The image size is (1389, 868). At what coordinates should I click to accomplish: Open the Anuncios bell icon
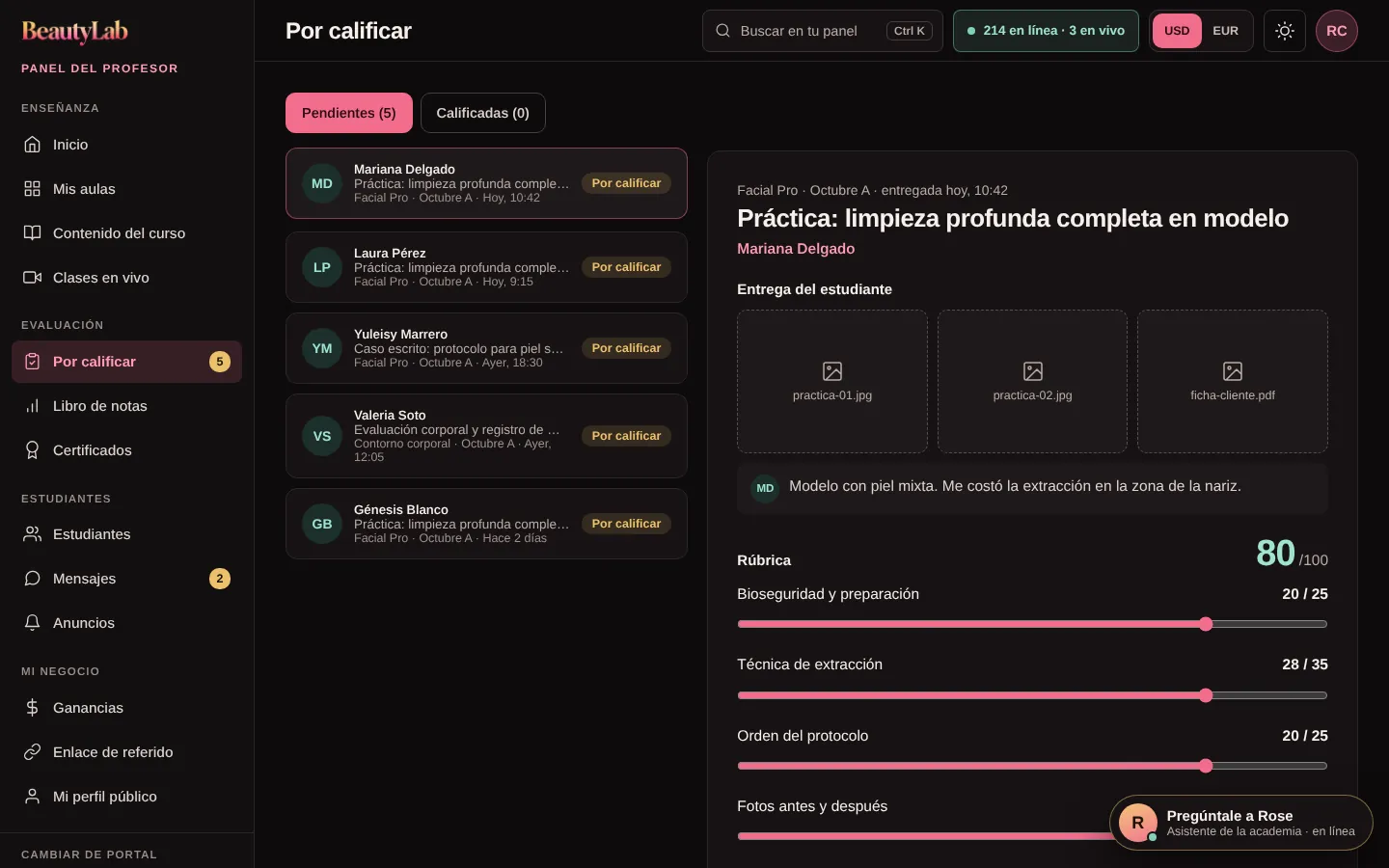[x=33, y=623]
